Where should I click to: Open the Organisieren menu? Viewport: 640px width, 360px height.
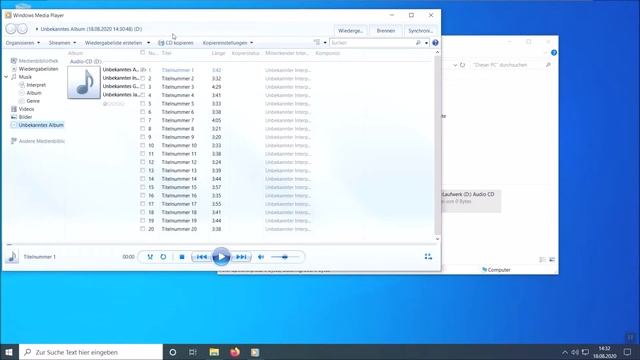point(23,42)
